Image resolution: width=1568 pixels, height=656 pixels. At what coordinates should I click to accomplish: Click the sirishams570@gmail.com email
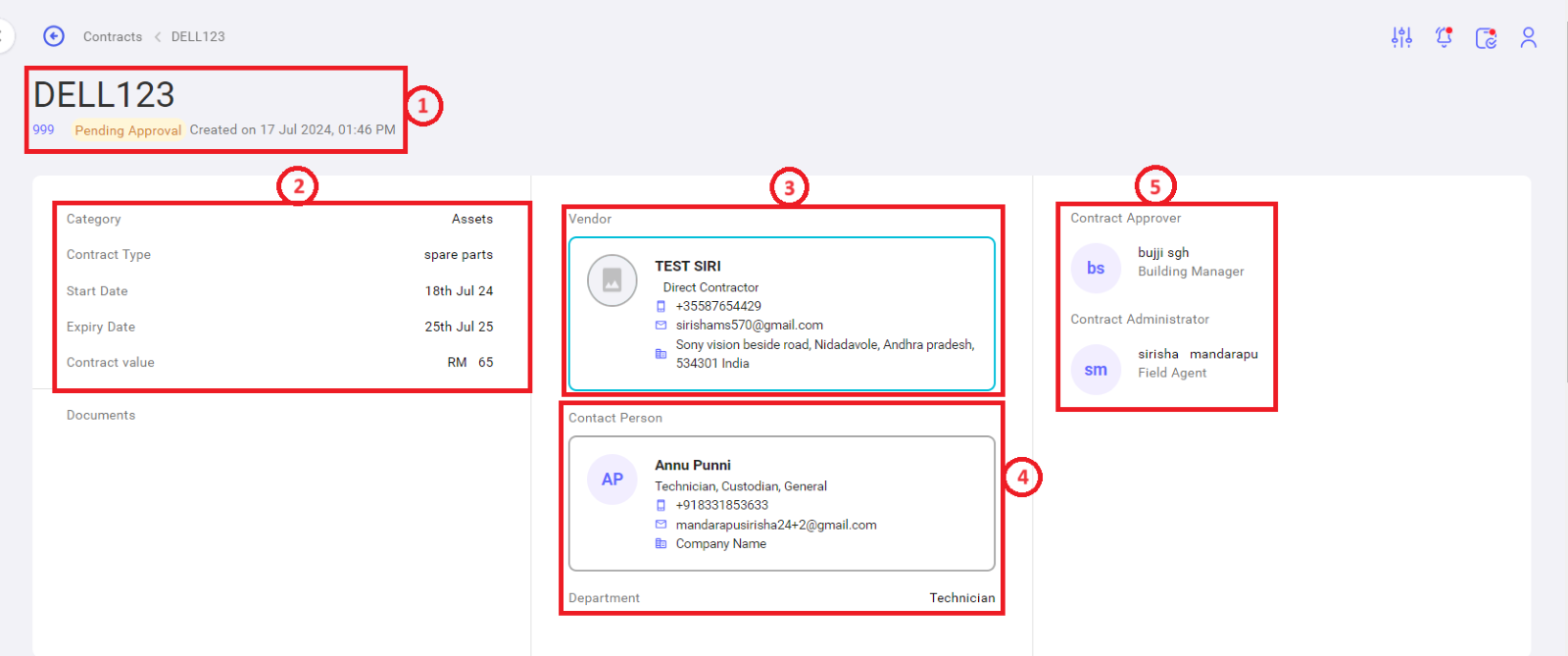pyautogui.click(x=750, y=325)
